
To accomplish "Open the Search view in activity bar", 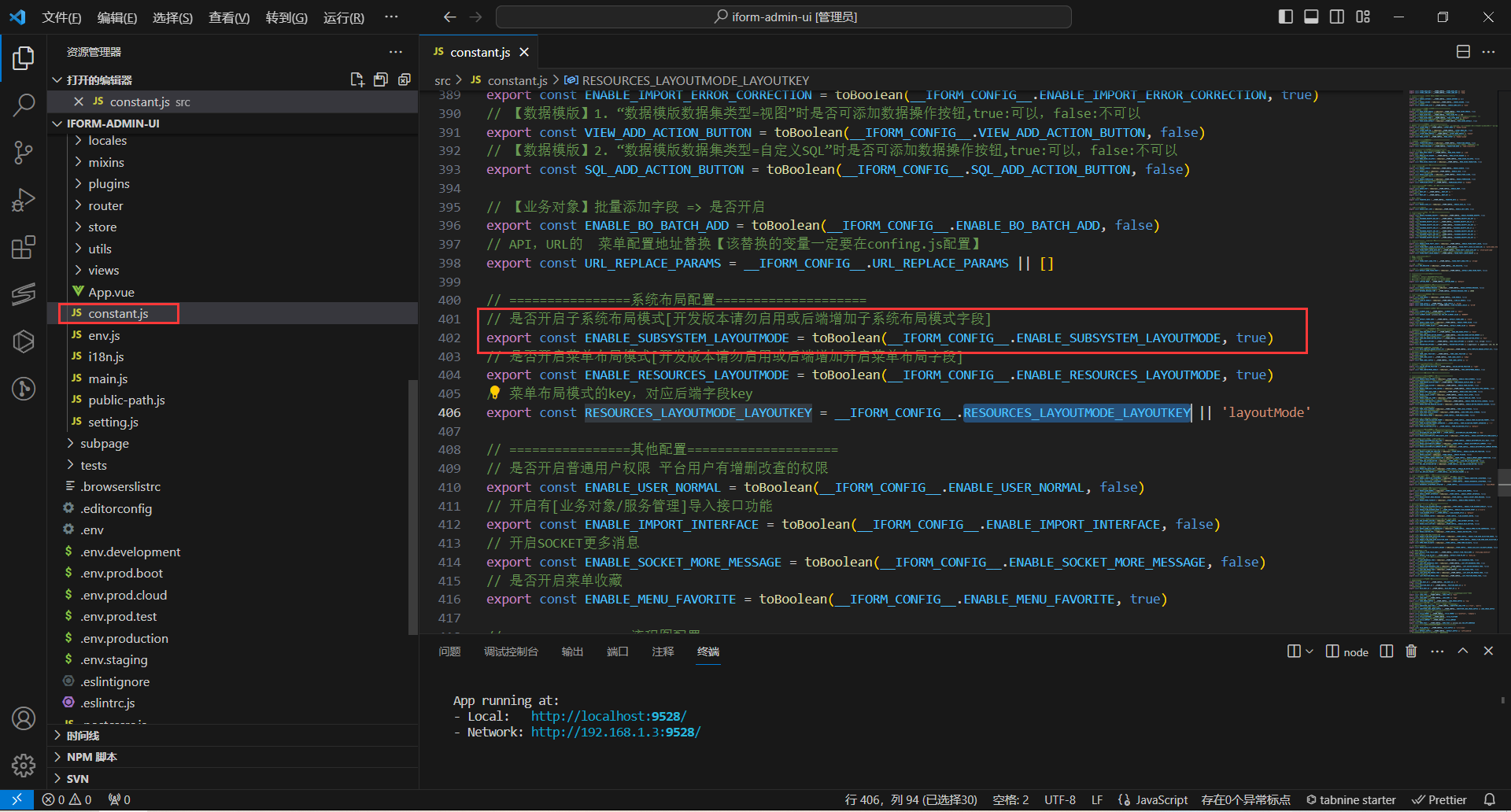I will [x=24, y=105].
